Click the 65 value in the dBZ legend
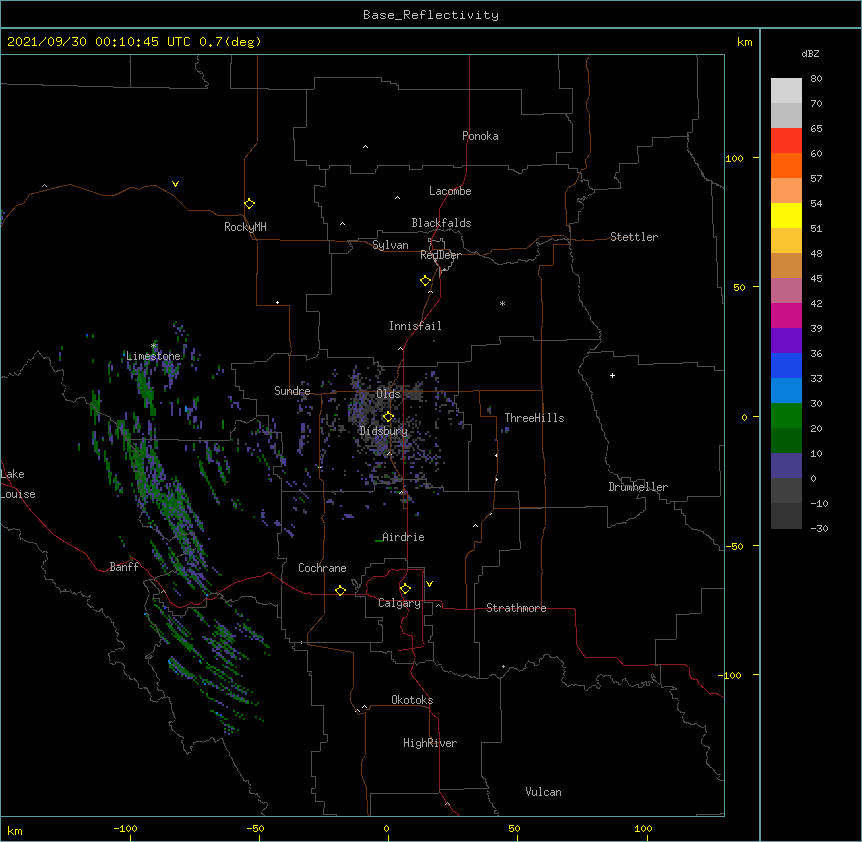 click(x=816, y=129)
